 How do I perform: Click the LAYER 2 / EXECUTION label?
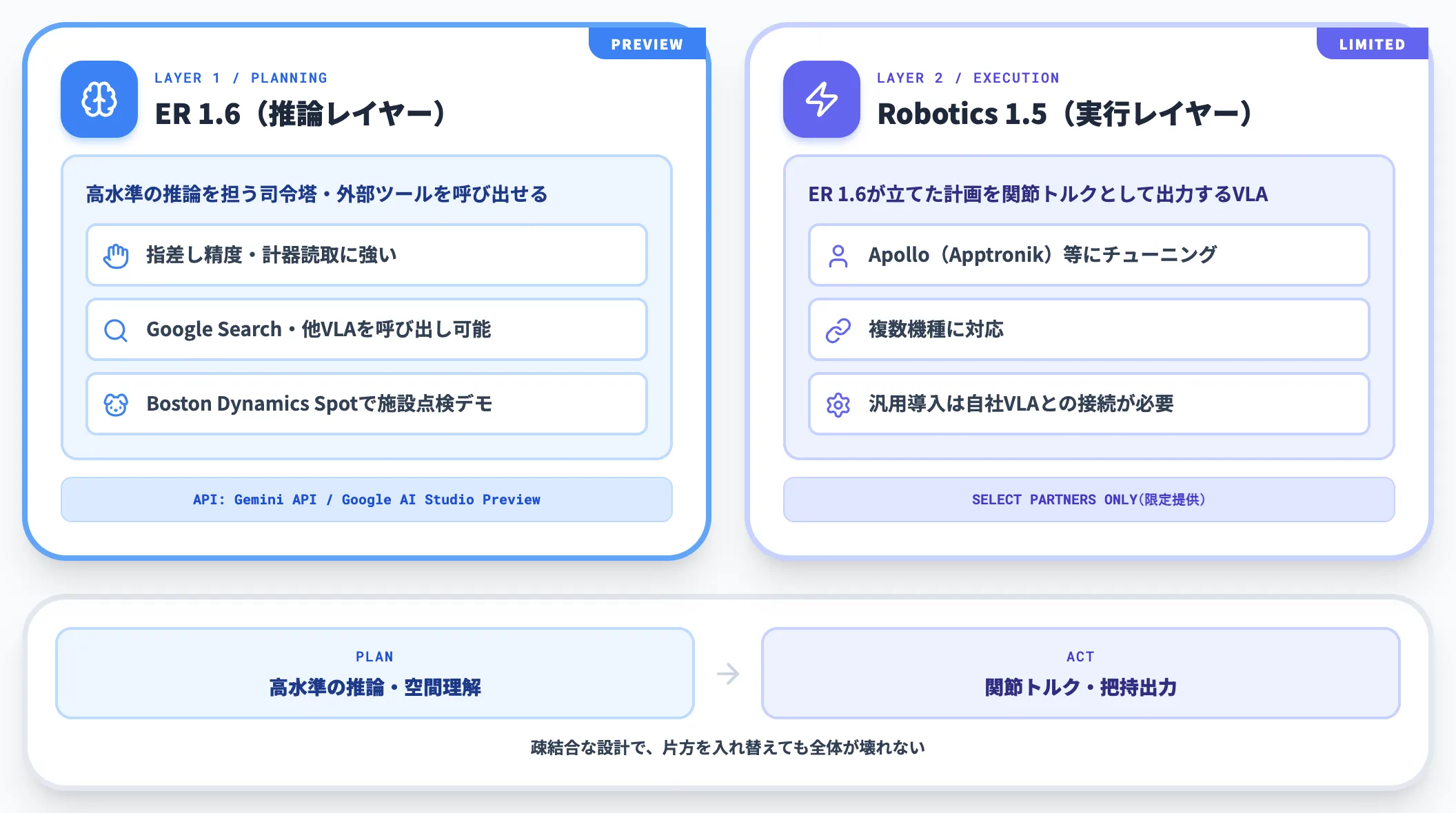click(968, 78)
